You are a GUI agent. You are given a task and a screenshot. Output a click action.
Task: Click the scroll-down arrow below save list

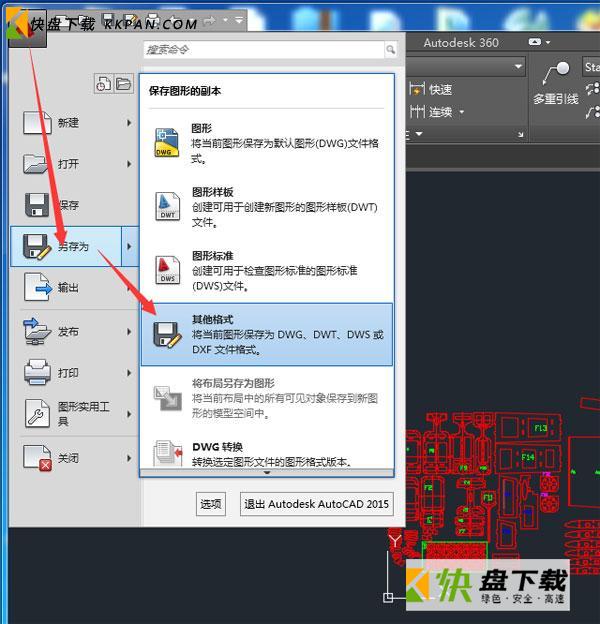tap(267, 473)
